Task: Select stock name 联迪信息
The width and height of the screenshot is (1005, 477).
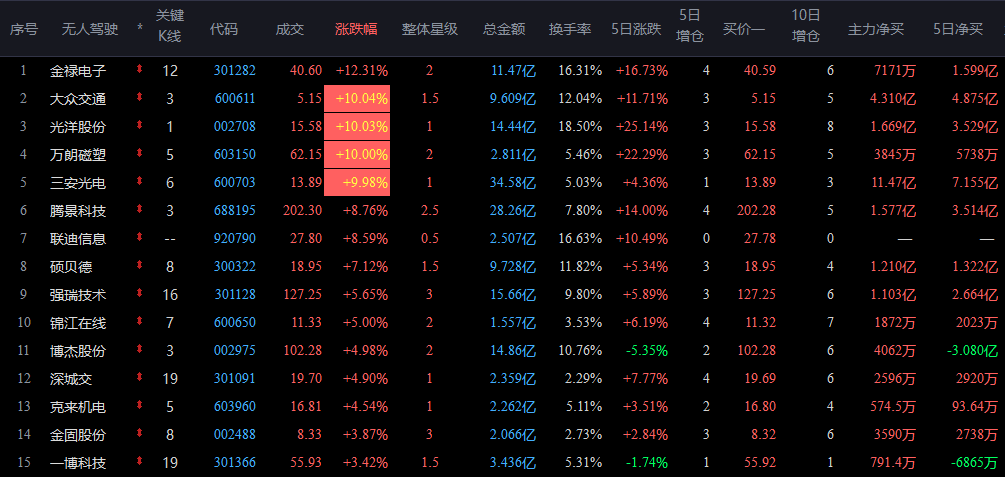Action: [78, 238]
